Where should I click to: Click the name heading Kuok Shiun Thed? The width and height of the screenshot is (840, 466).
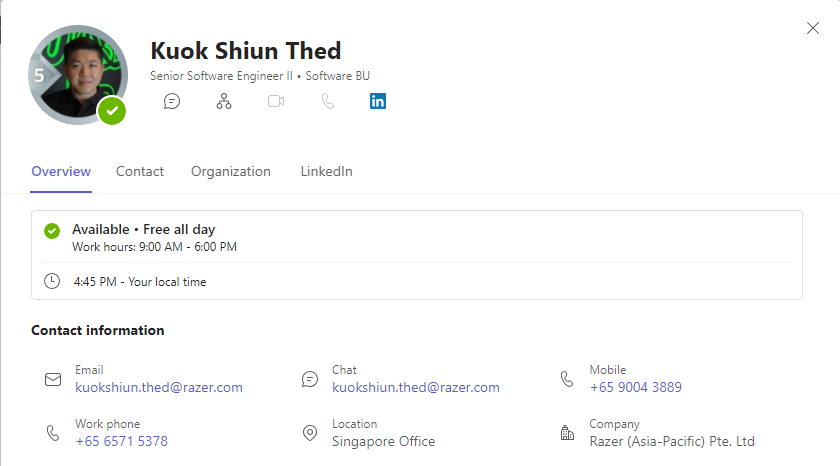click(x=245, y=51)
